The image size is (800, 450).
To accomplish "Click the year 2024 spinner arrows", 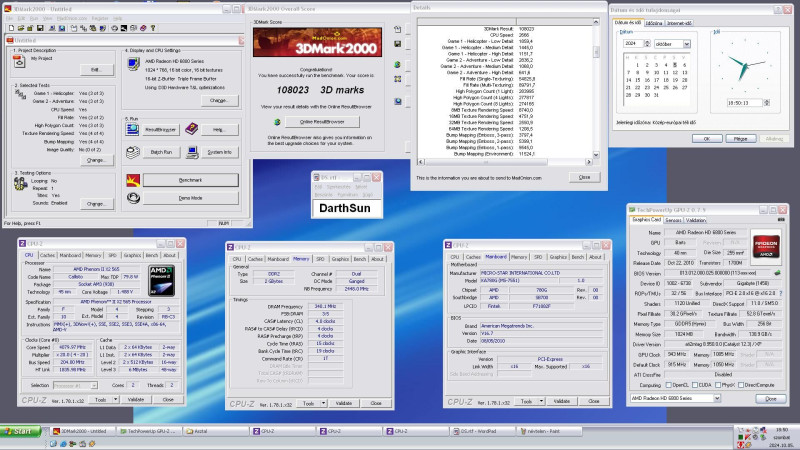I will point(647,44).
